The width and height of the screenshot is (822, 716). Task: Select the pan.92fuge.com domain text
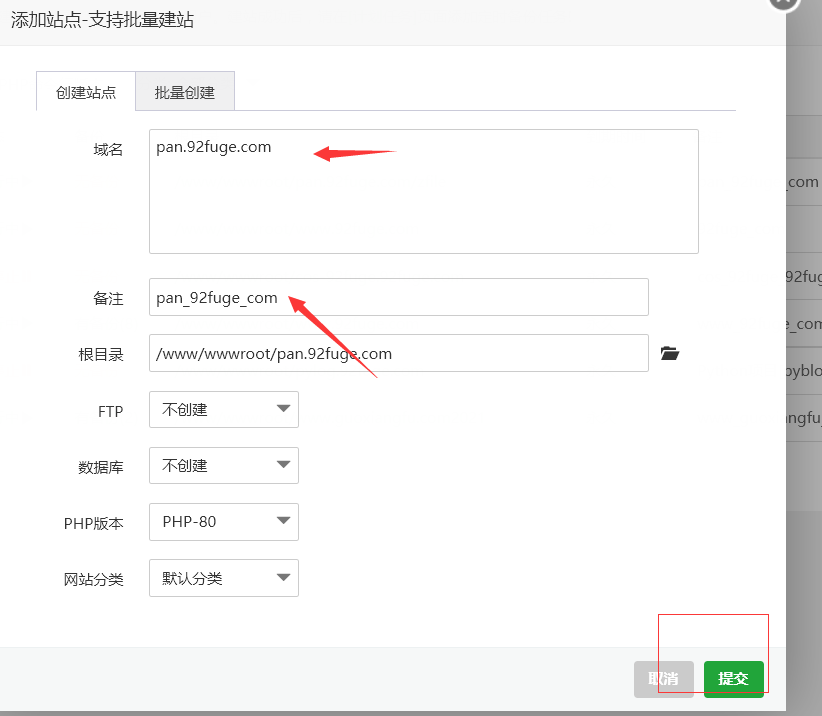(214, 146)
